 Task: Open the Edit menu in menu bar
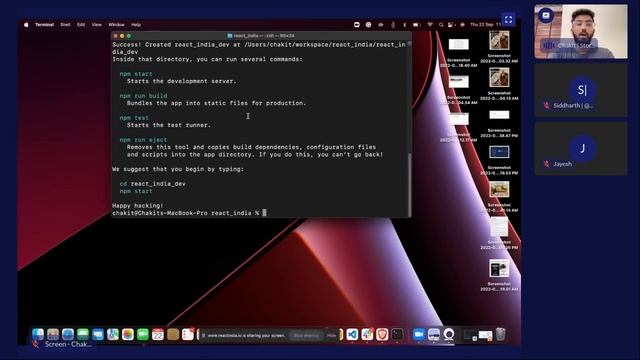pos(81,25)
